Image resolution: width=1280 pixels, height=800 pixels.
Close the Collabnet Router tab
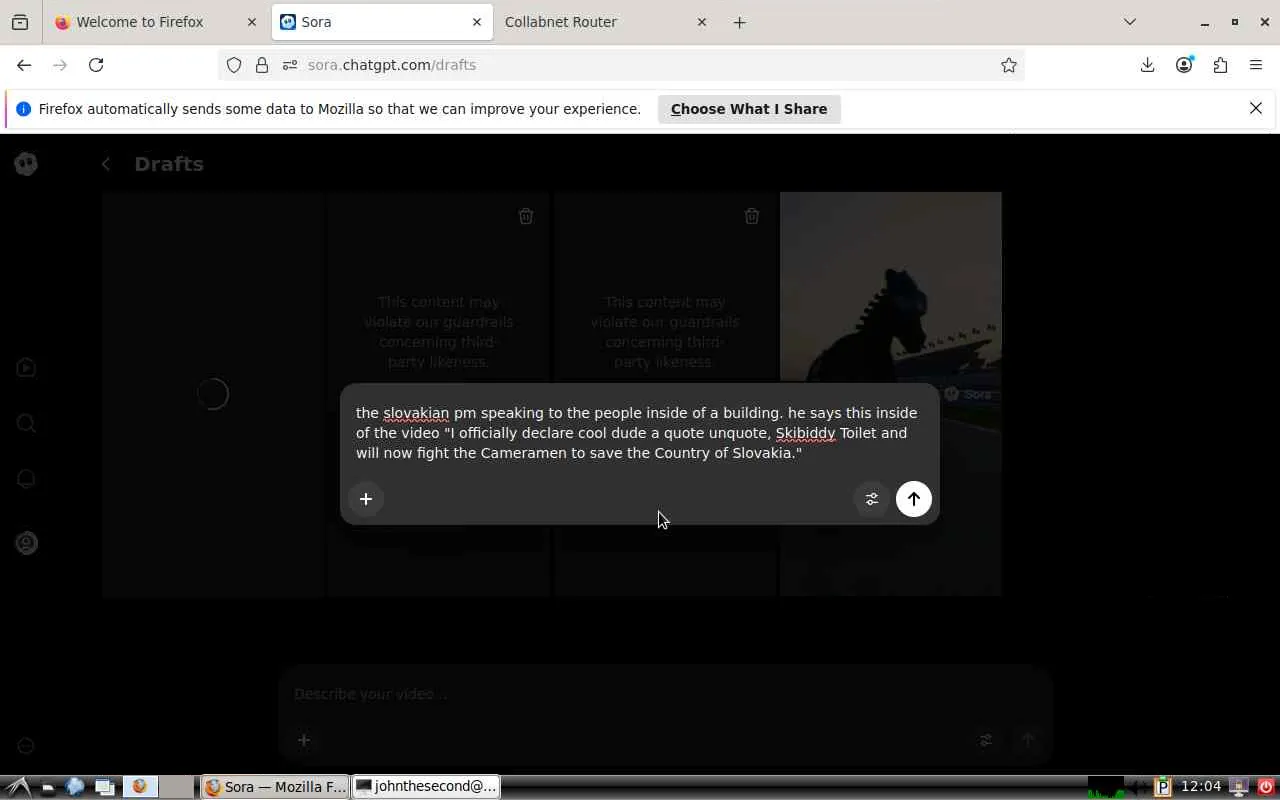point(702,22)
